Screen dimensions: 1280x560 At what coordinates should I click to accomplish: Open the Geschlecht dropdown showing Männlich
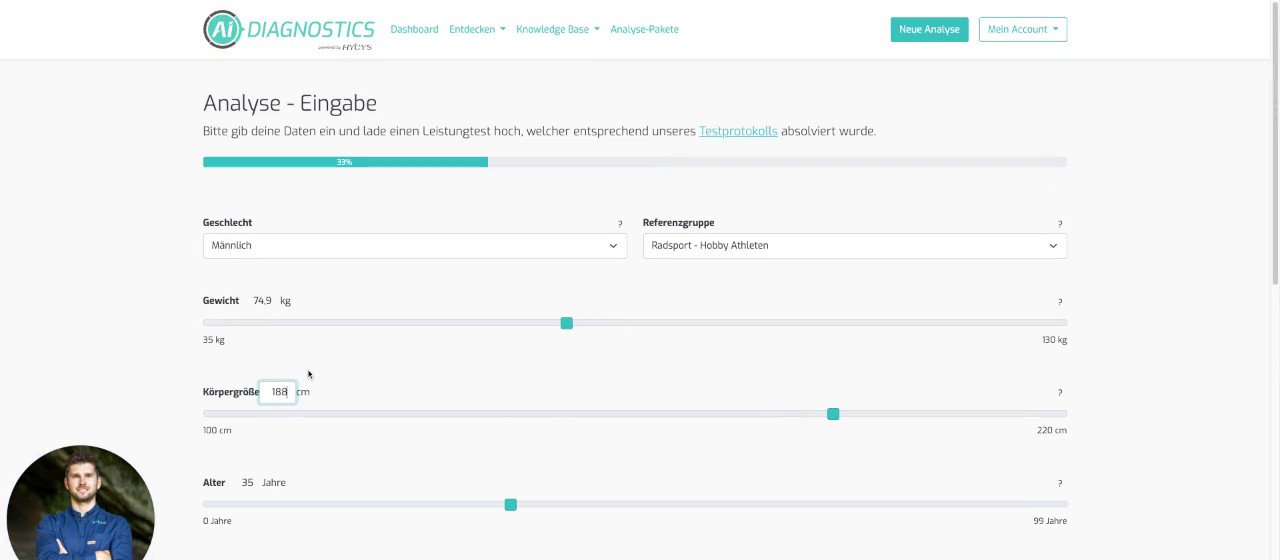pyautogui.click(x=415, y=246)
